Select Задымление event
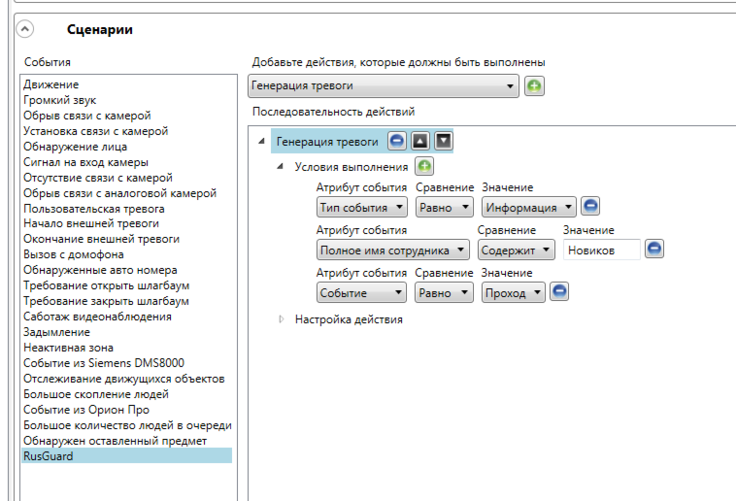This screenshot has height=501, width=736. pyautogui.click(x=57, y=332)
